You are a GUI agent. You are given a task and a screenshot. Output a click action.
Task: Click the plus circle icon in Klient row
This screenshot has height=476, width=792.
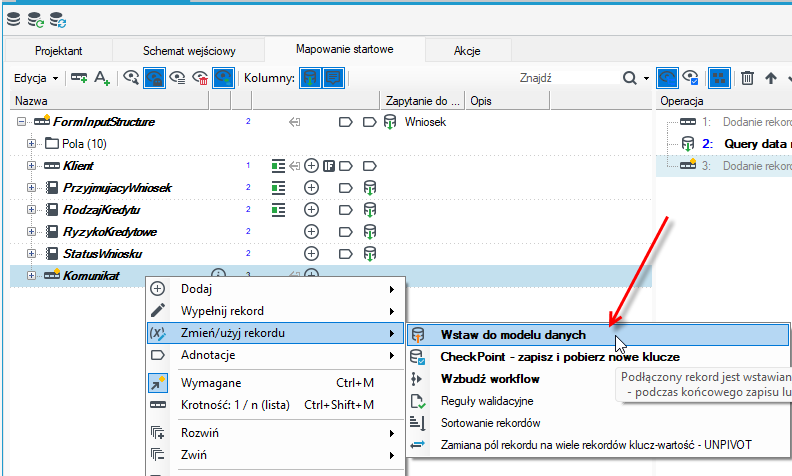tap(312, 166)
